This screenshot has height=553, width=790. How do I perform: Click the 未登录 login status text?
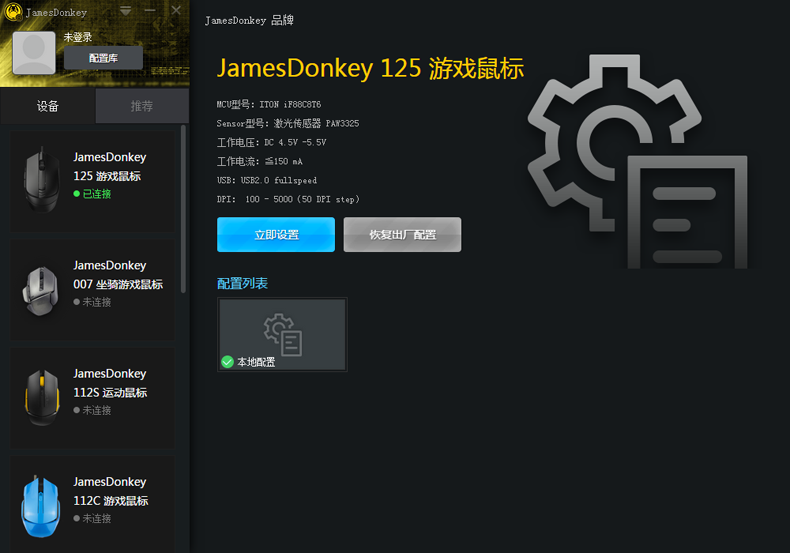pyautogui.click(x=77, y=37)
